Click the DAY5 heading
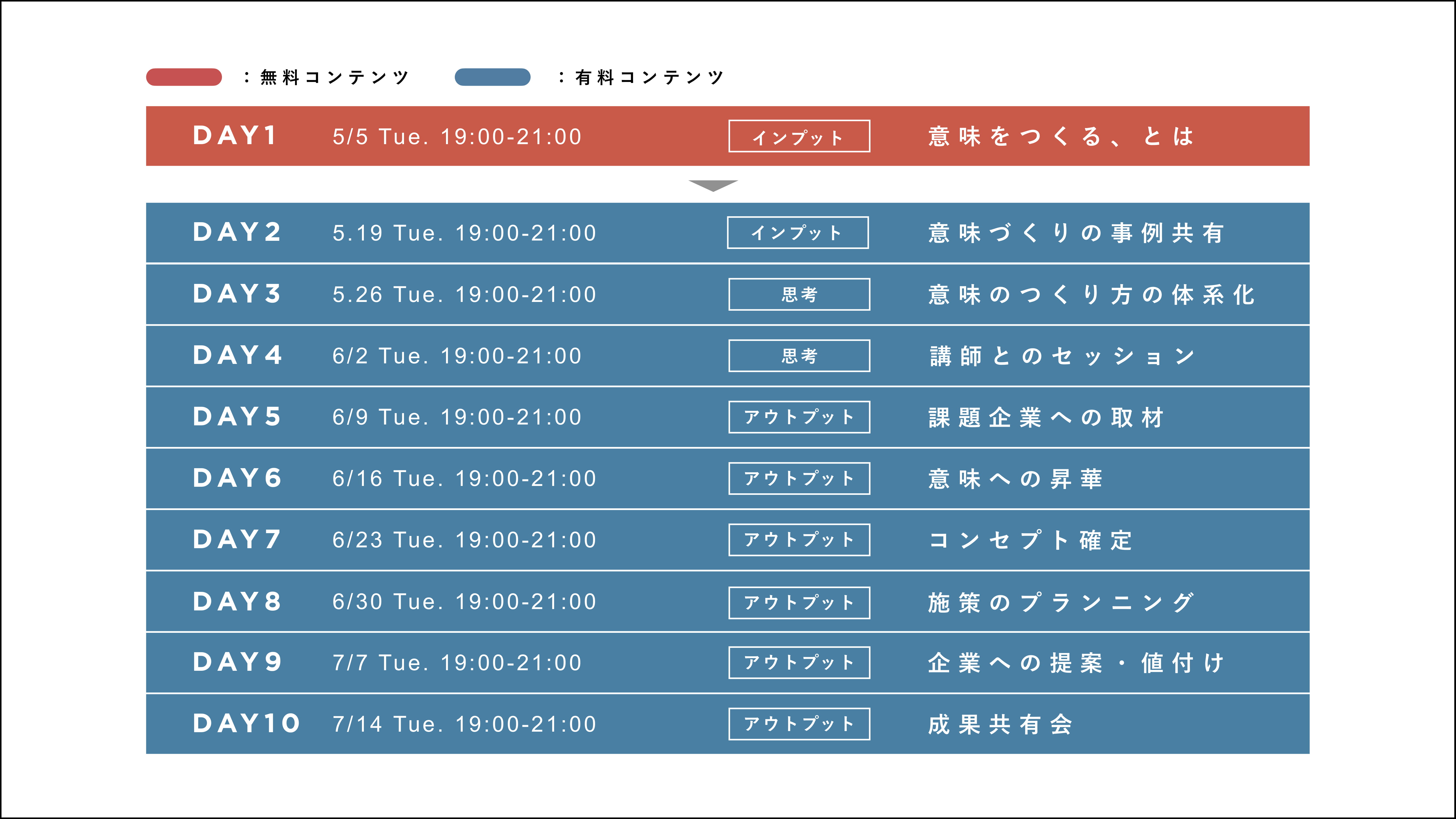This screenshot has height=819, width=1456. coord(237,417)
